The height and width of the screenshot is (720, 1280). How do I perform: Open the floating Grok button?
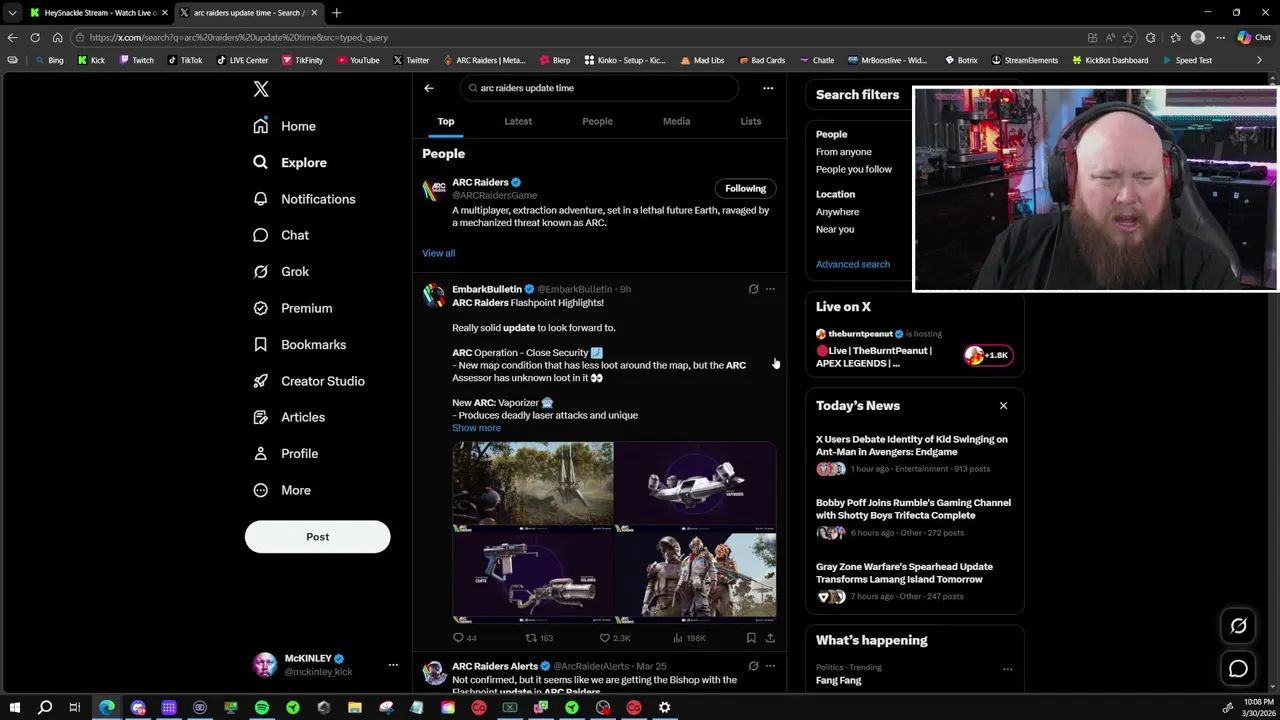click(1238, 626)
